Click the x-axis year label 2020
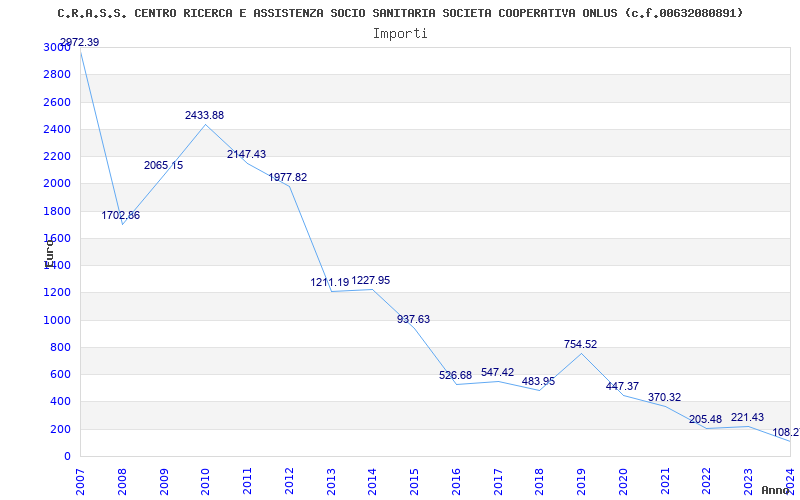Viewport: 800px width, 500px height. [623, 482]
